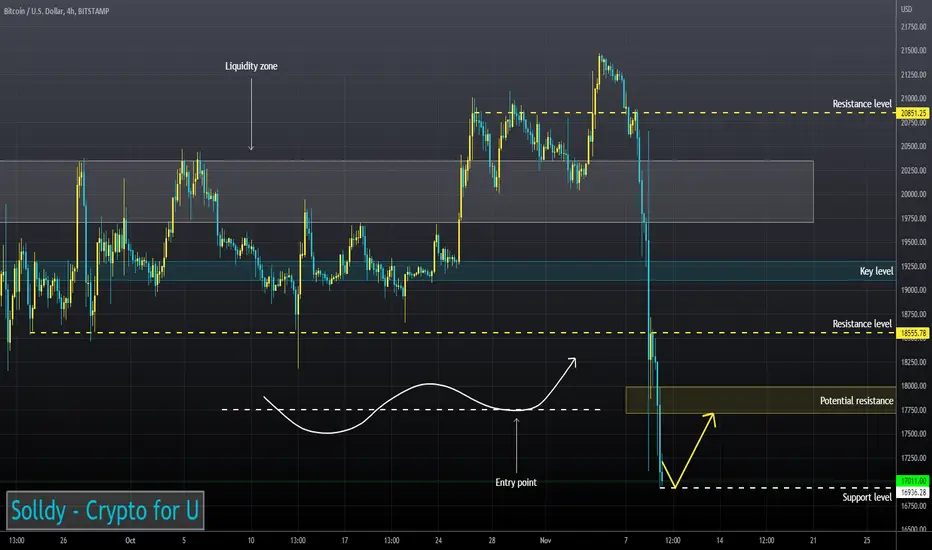932x550 pixels.
Task: Click the '26' date on time axis
Action: pos(64,540)
